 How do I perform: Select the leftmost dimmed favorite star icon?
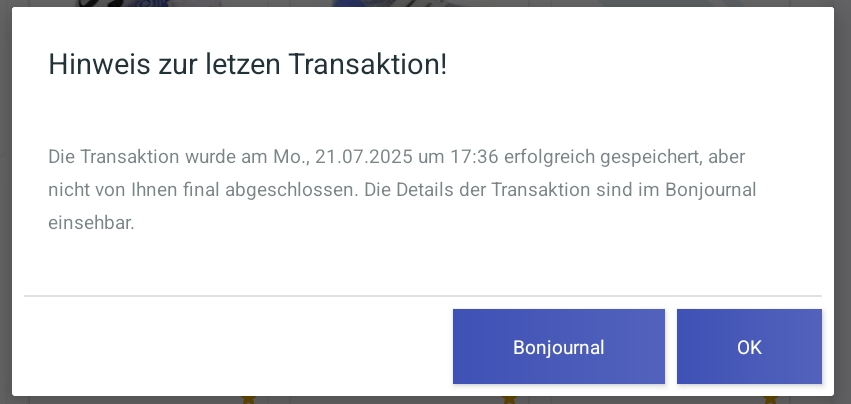(x=248, y=400)
